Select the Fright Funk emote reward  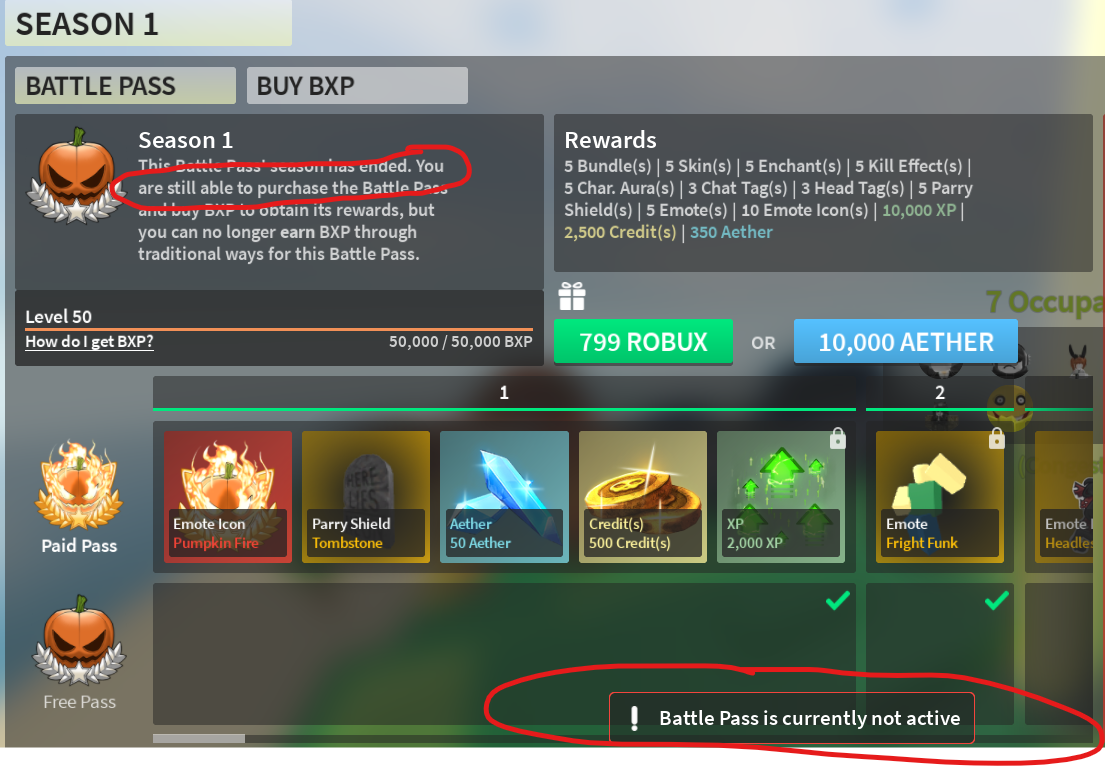click(x=939, y=496)
